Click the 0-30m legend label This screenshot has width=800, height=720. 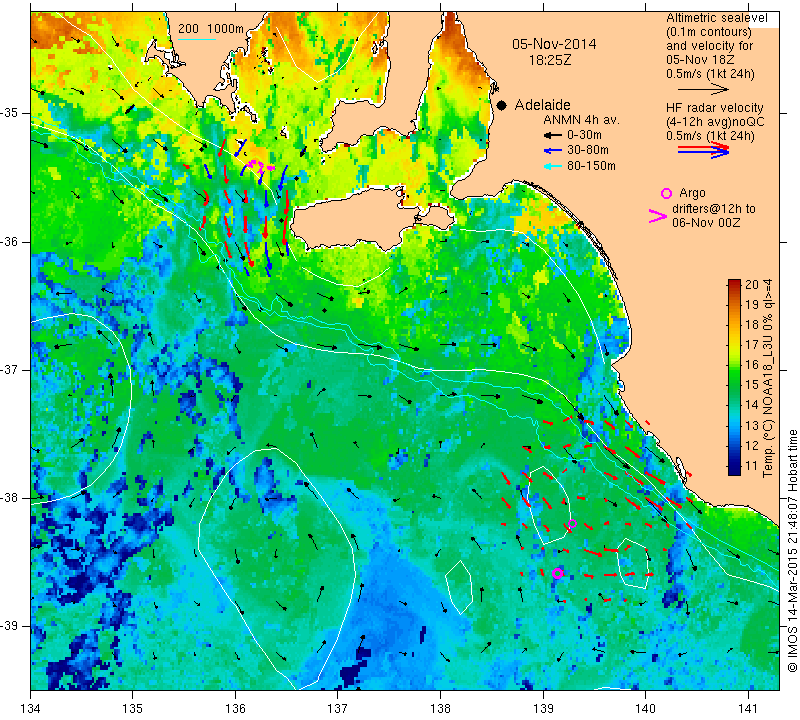tap(584, 135)
